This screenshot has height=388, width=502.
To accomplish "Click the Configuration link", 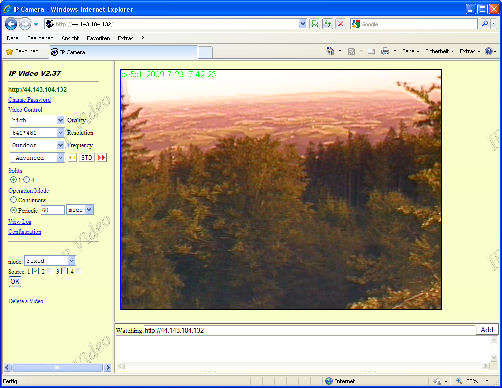I will pos(25,231).
